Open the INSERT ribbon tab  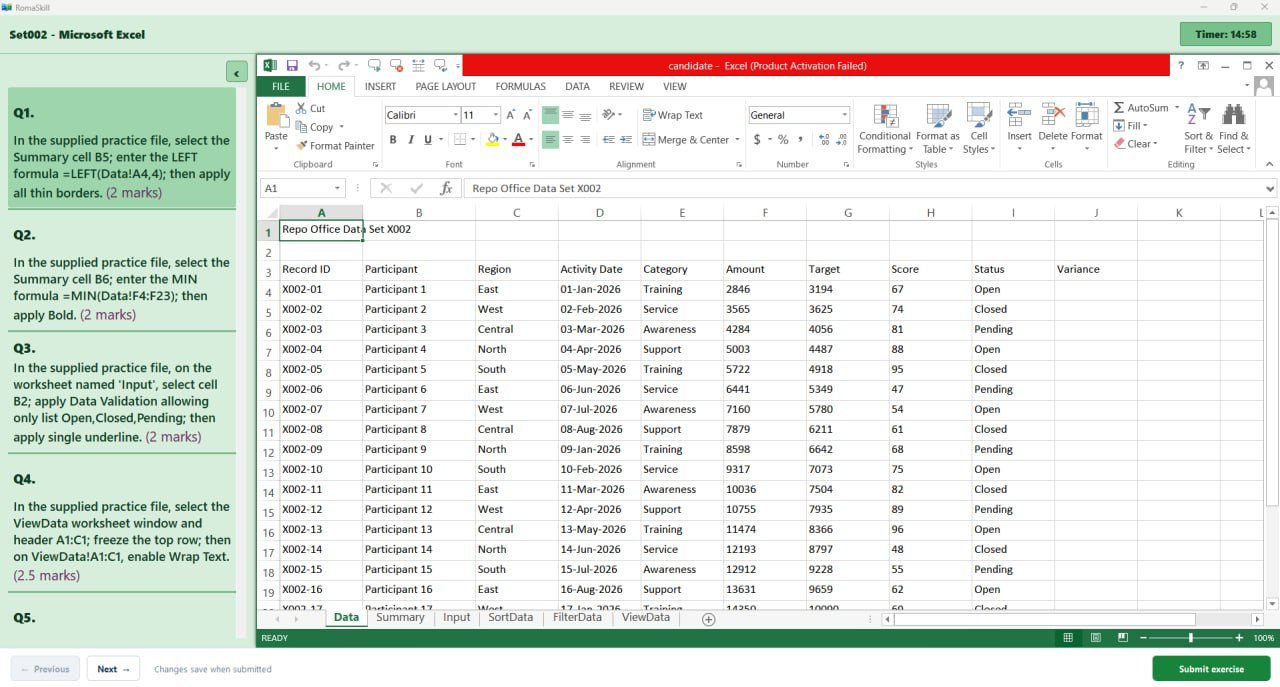(x=380, y=87)
